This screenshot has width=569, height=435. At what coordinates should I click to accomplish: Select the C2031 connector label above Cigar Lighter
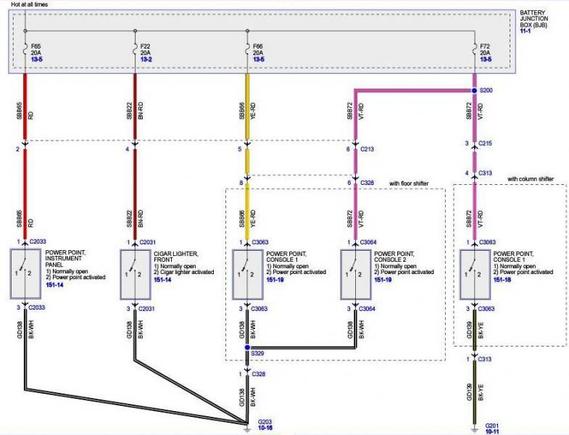click(x=147, y=242)
